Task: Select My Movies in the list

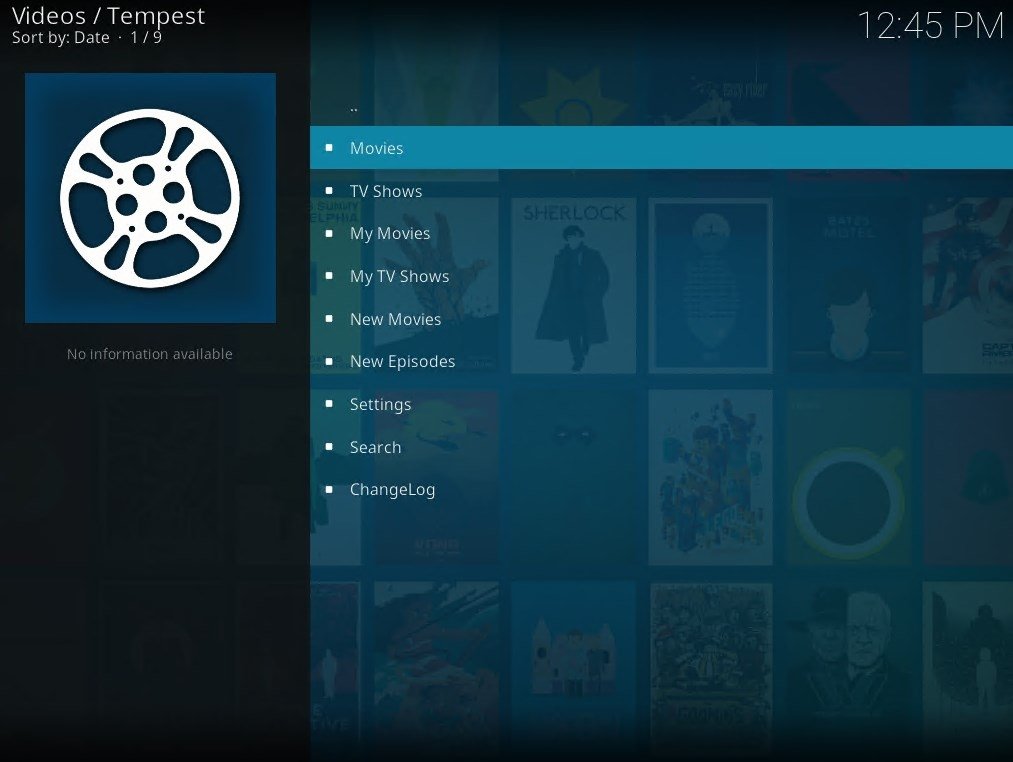Action: click(661, 233)
